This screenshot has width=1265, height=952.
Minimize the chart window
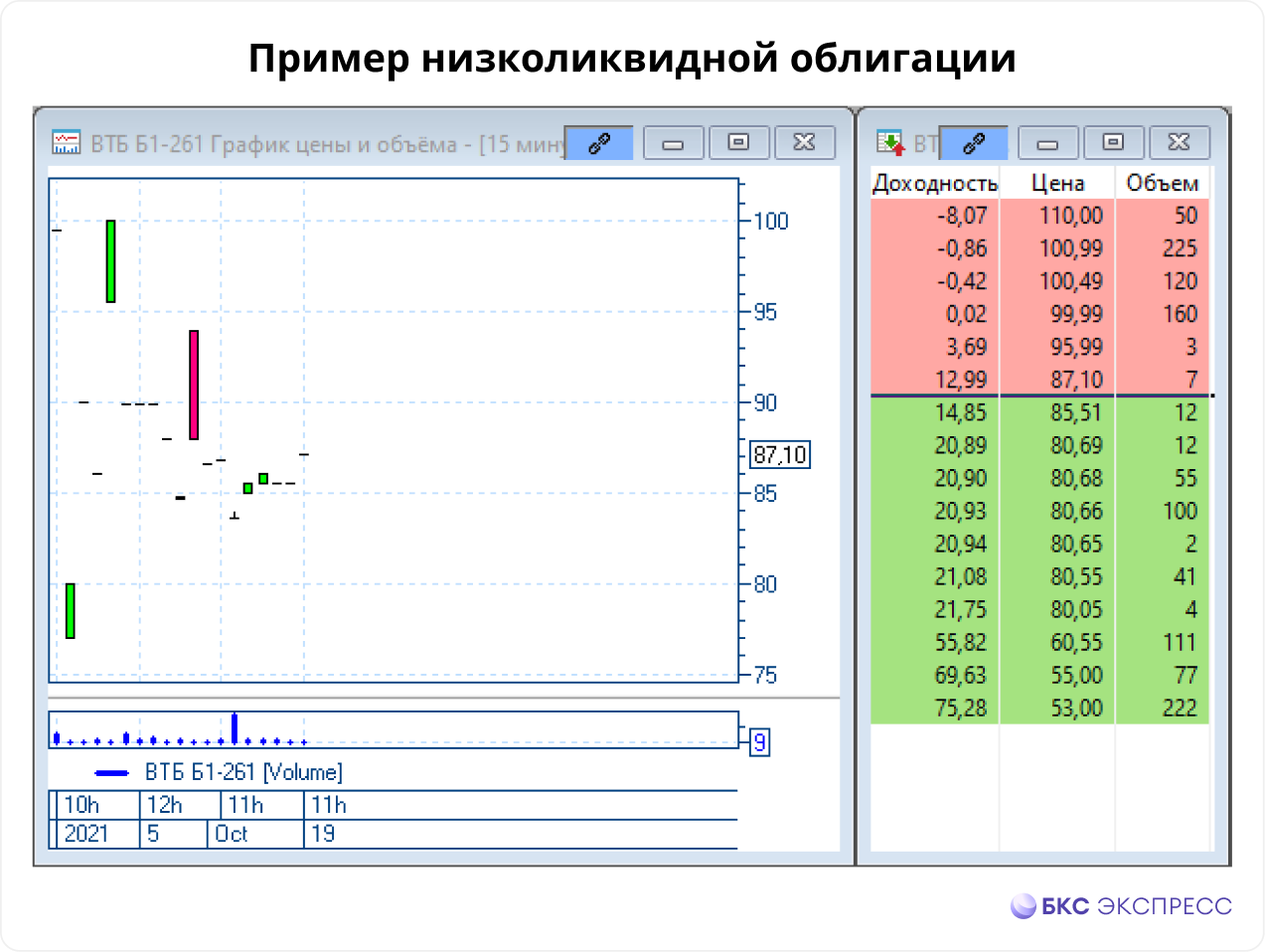tap(674, 143)
